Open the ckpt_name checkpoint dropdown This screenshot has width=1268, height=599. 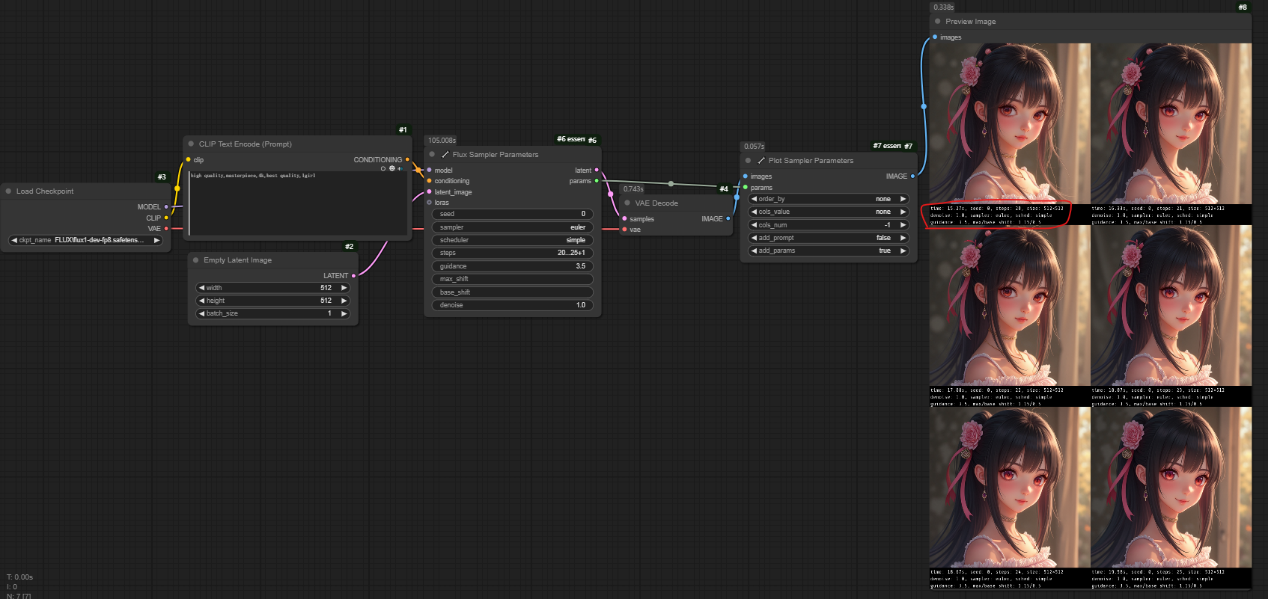85,240
